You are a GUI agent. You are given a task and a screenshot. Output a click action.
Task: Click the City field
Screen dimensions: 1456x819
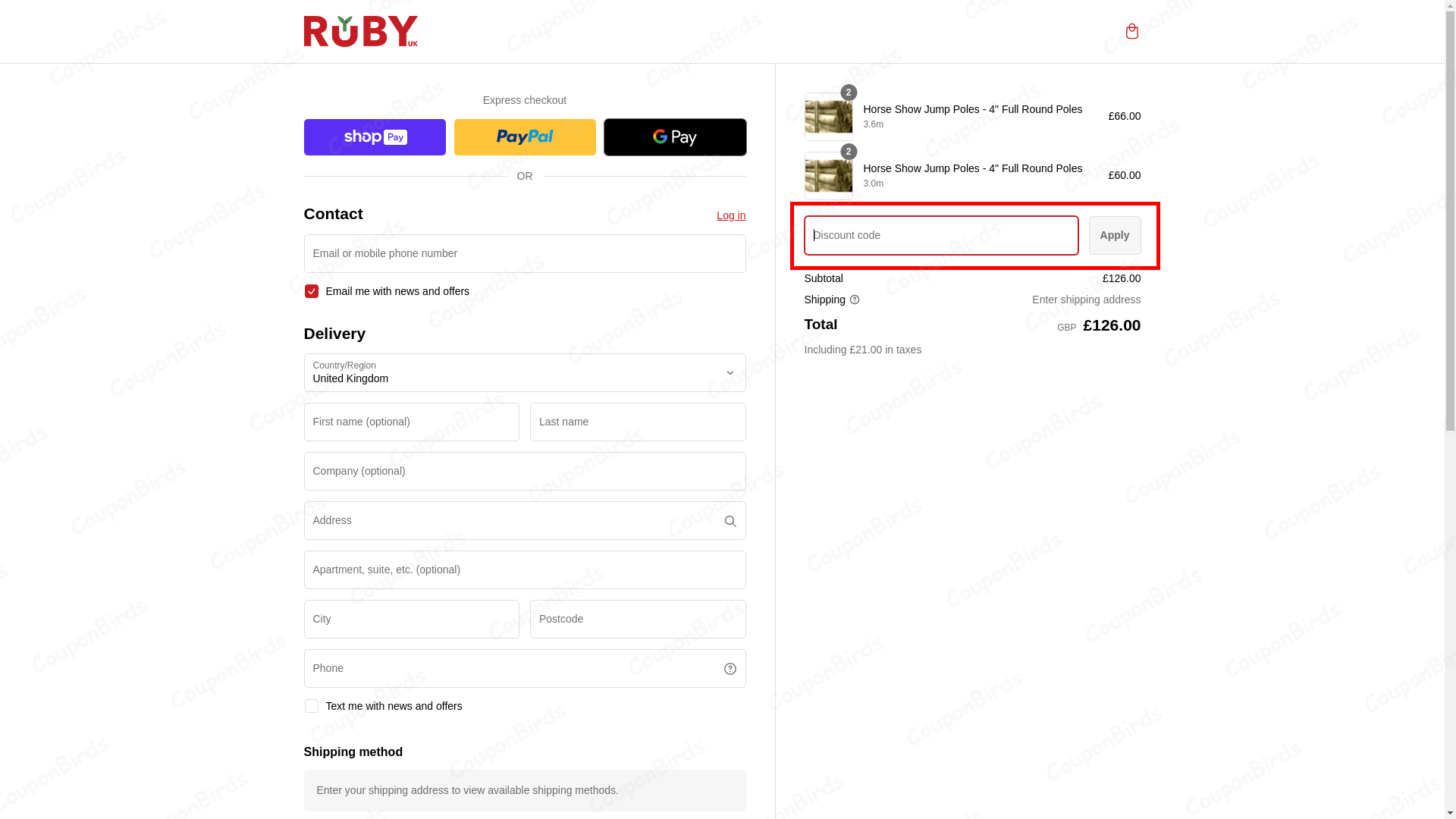click(411, 619)
